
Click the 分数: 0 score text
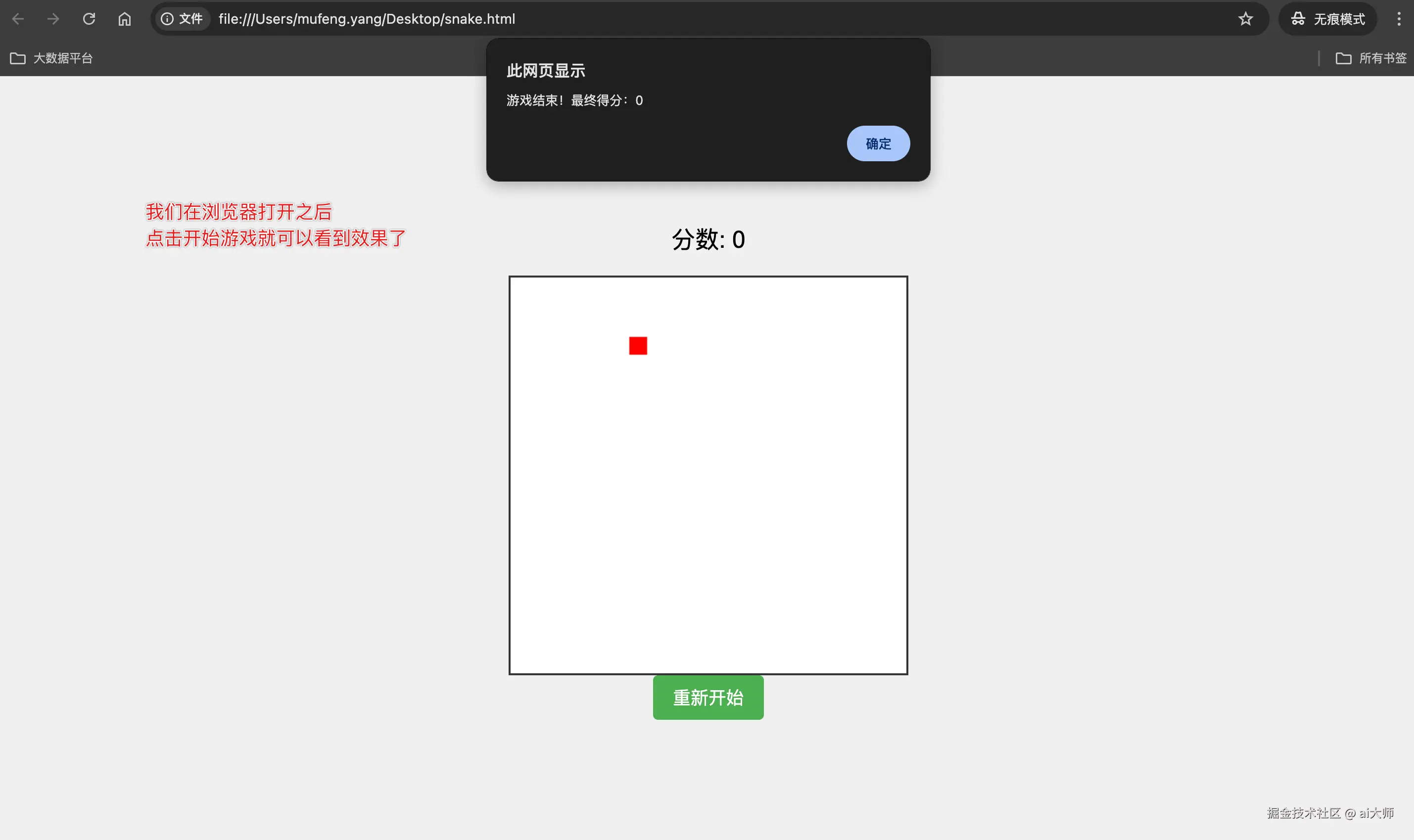coord(708,239)
